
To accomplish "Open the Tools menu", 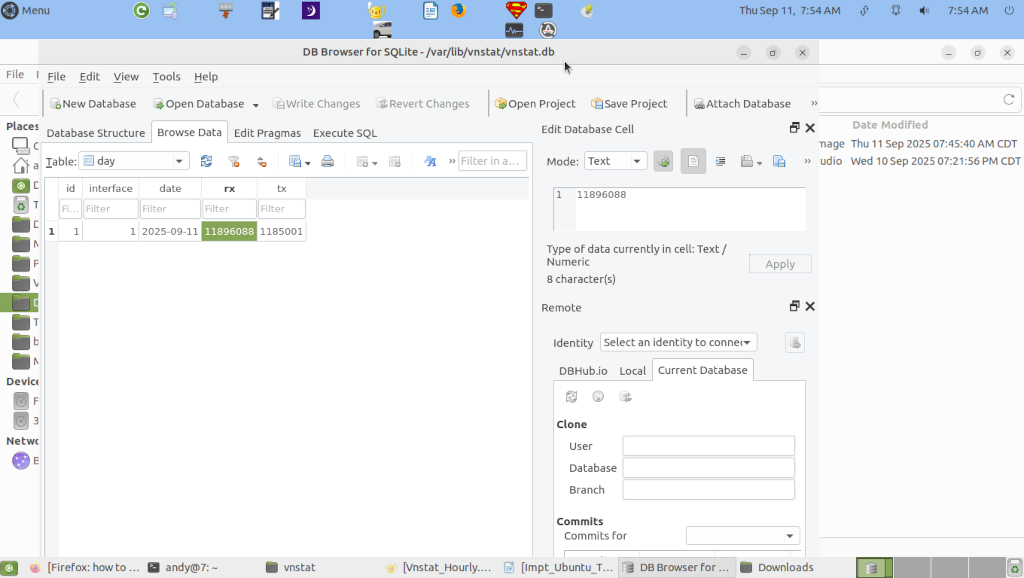I will 166,77.
